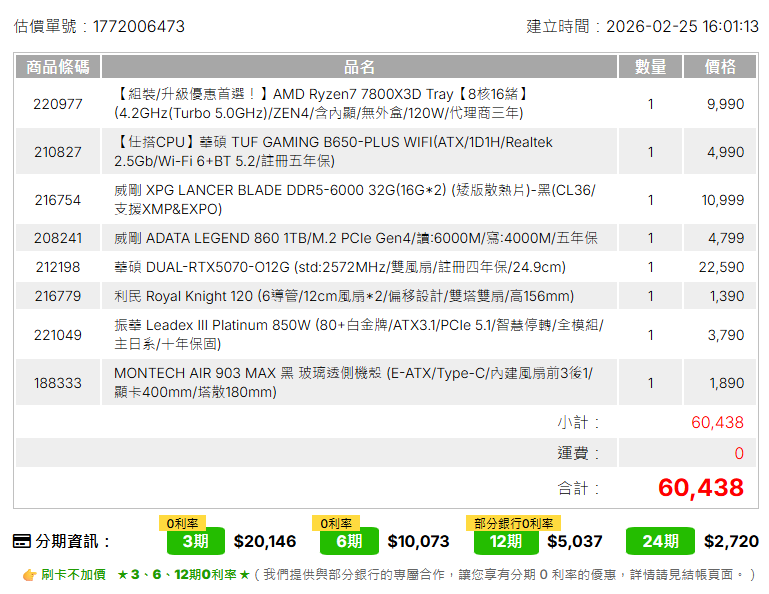Click the 6期 amount $10,073

pos(418,542)
